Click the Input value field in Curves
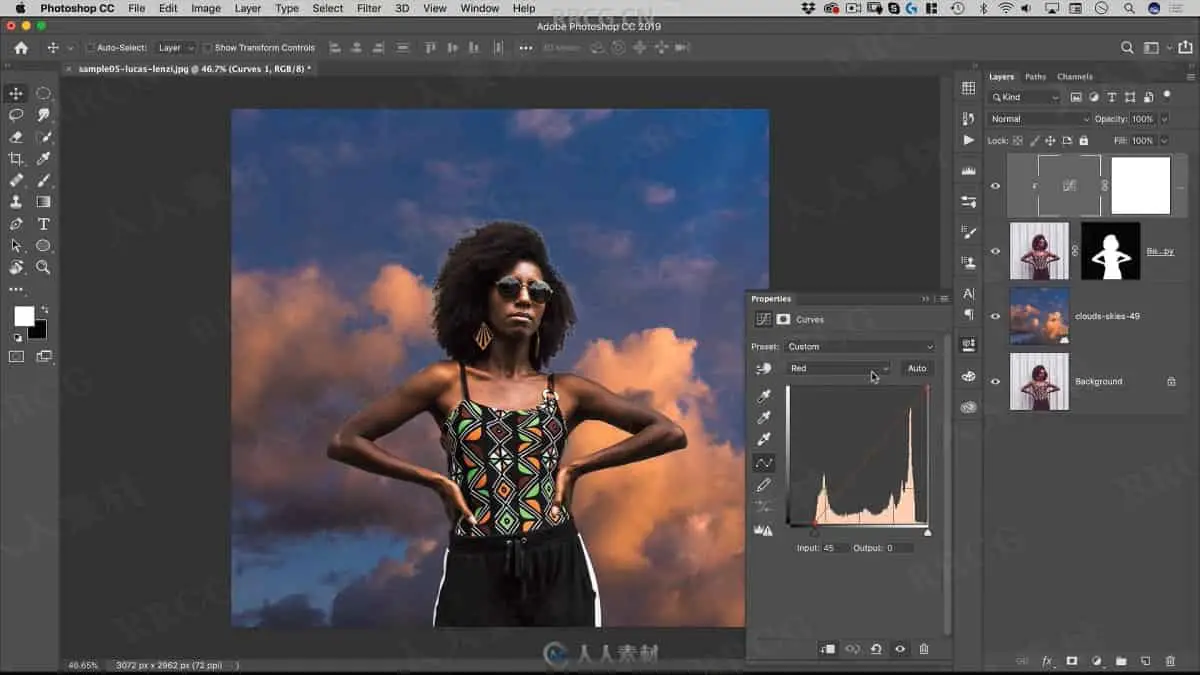The height and width of the screenshot is (675, 1200). click(834, 548)
